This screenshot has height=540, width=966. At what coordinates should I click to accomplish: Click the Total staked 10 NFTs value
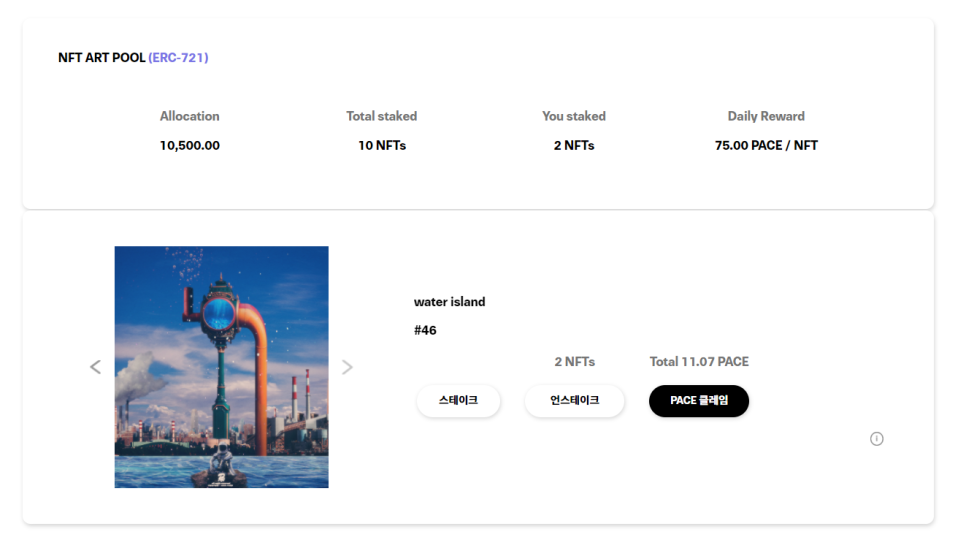pyautogui.click(x=382, y=145)
